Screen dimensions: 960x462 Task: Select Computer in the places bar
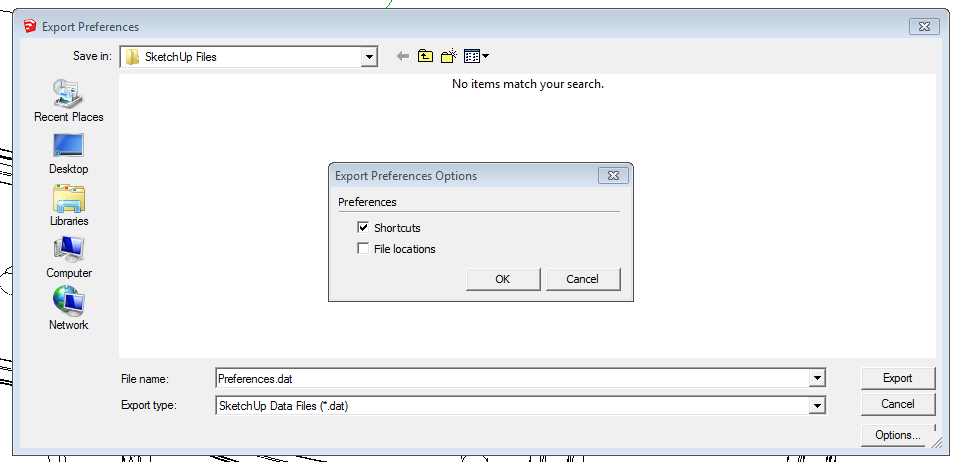[69, 258]
